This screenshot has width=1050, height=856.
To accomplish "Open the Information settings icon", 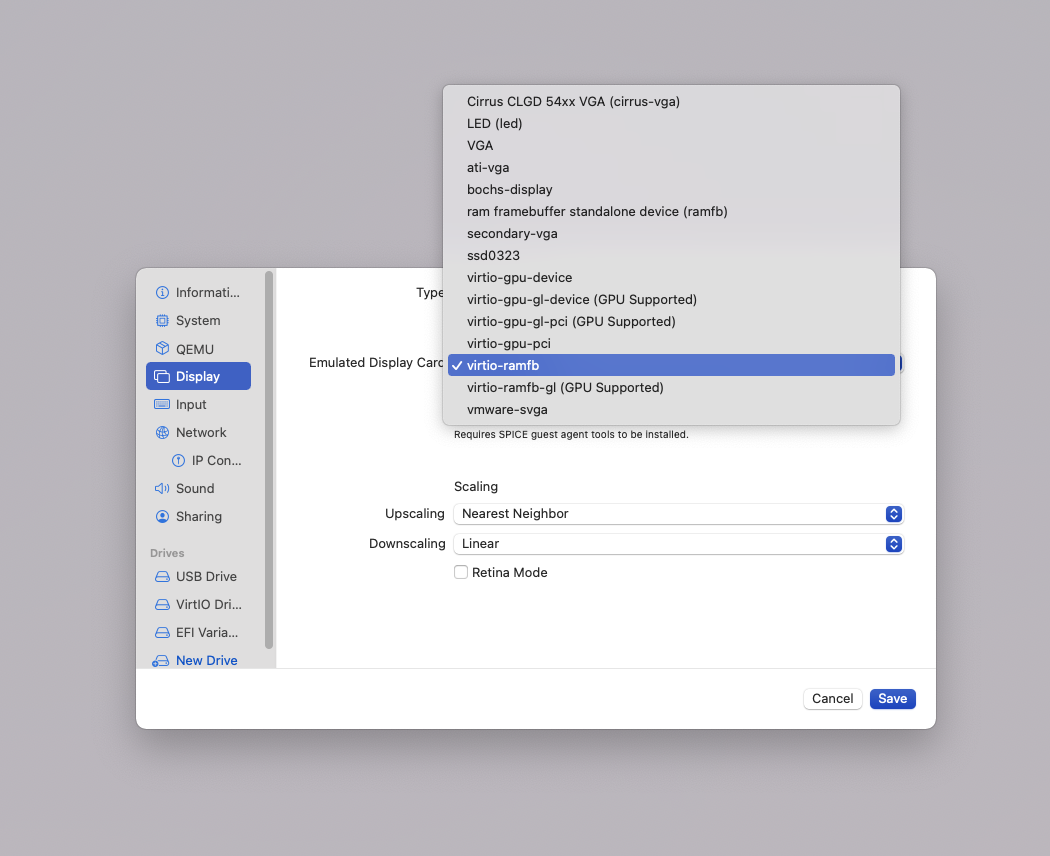I will coord(161,292).
